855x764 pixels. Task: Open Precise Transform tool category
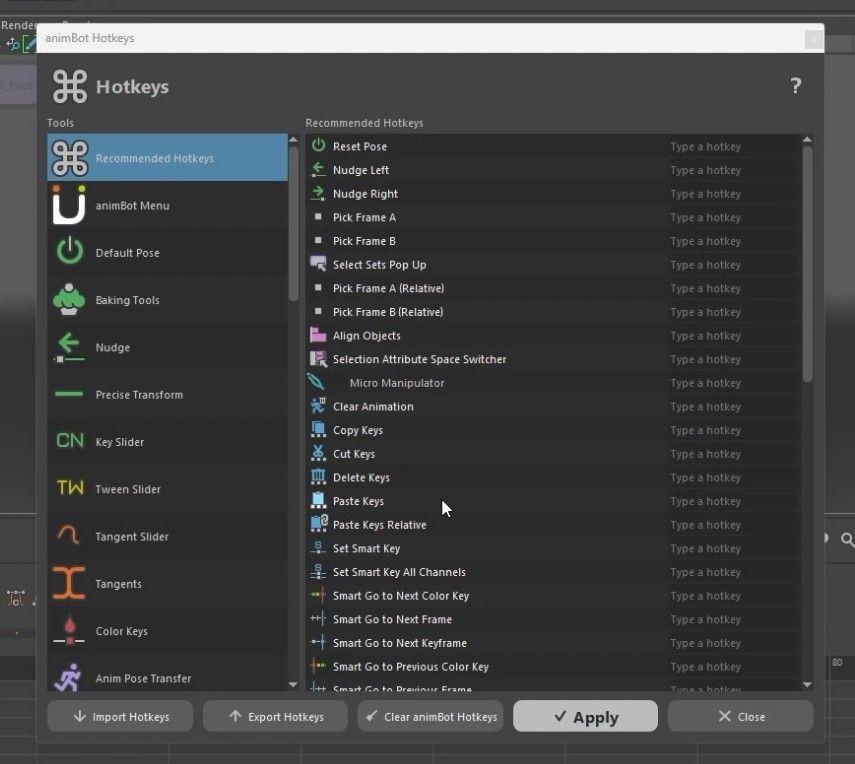click(x=167, y=394)
